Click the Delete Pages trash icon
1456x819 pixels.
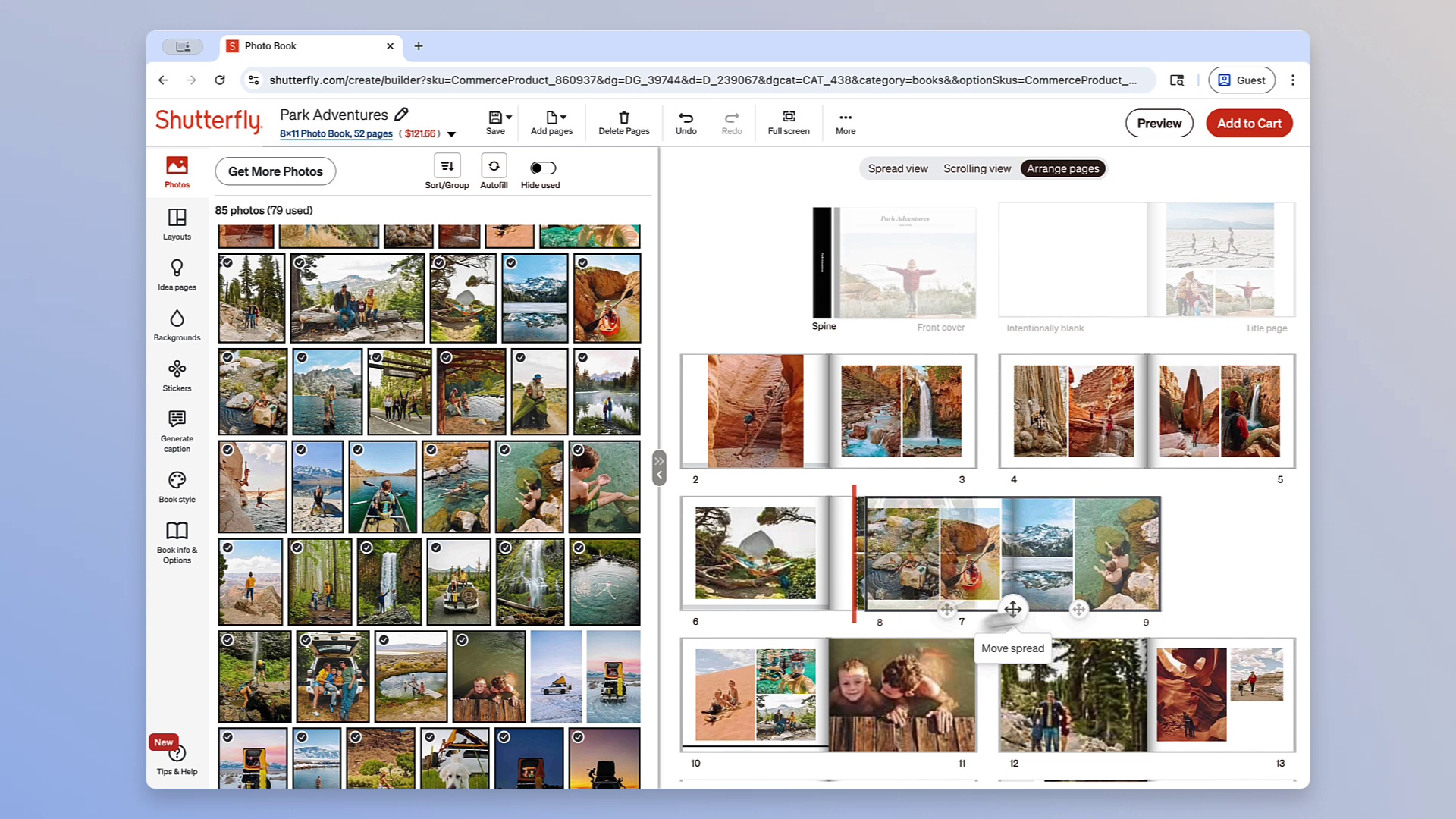pos(624,118)
